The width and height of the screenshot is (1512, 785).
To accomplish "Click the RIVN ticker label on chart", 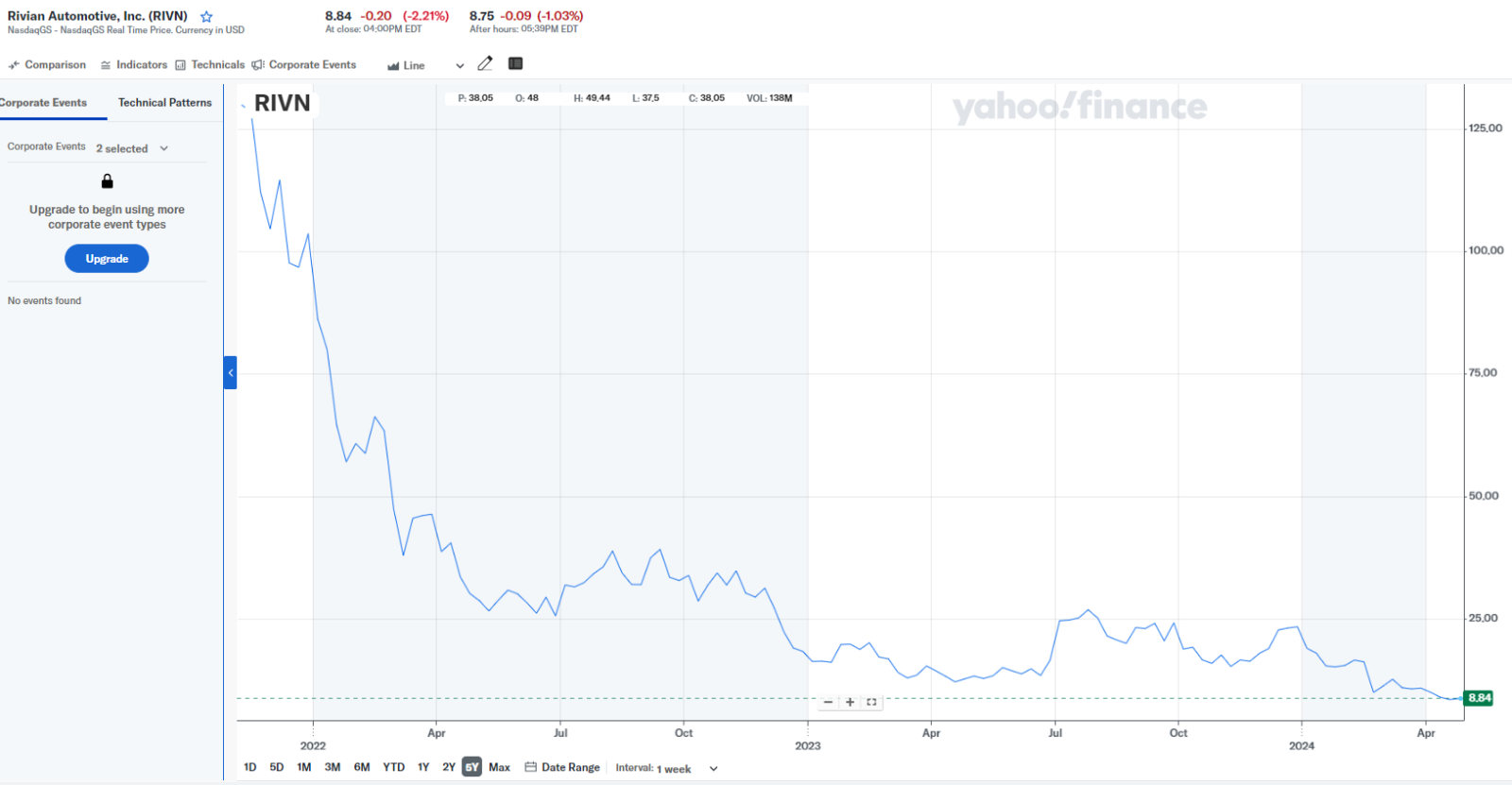I will coord(283,103).
